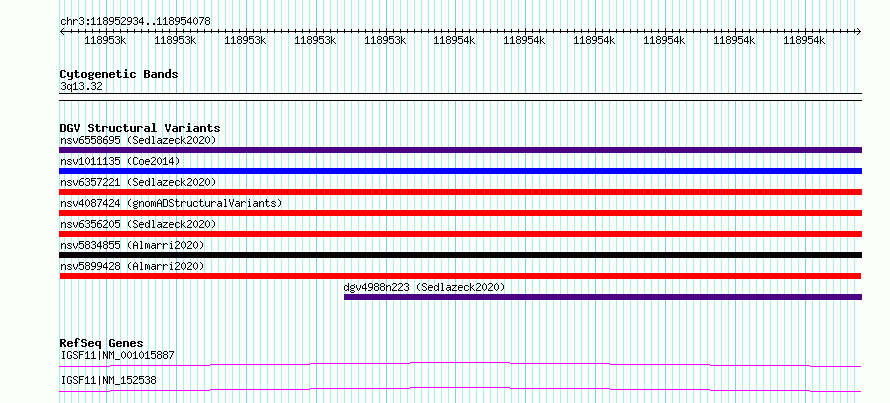The width and height of the screenshot is (890, 403).
Task: Click the chr3:118952934..118954078 coordinate label
Action: click(x=135, y=22)
